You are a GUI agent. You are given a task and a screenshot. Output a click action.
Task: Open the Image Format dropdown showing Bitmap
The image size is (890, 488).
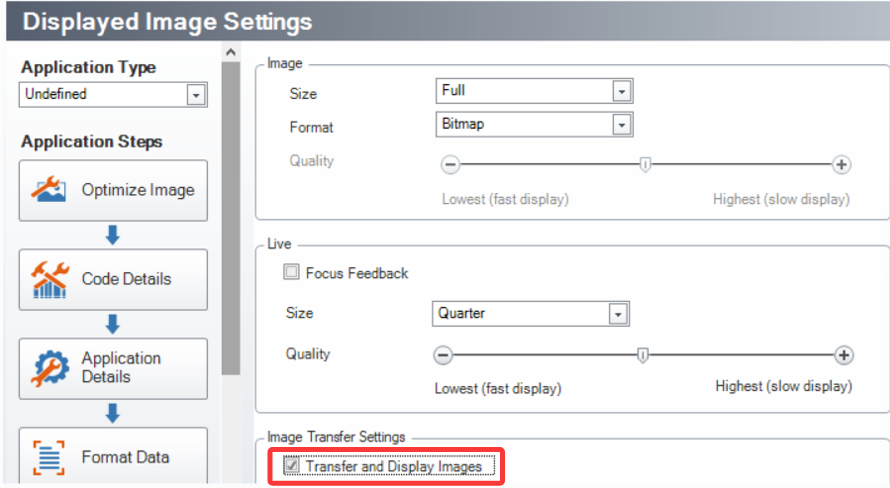coord(622,125)
